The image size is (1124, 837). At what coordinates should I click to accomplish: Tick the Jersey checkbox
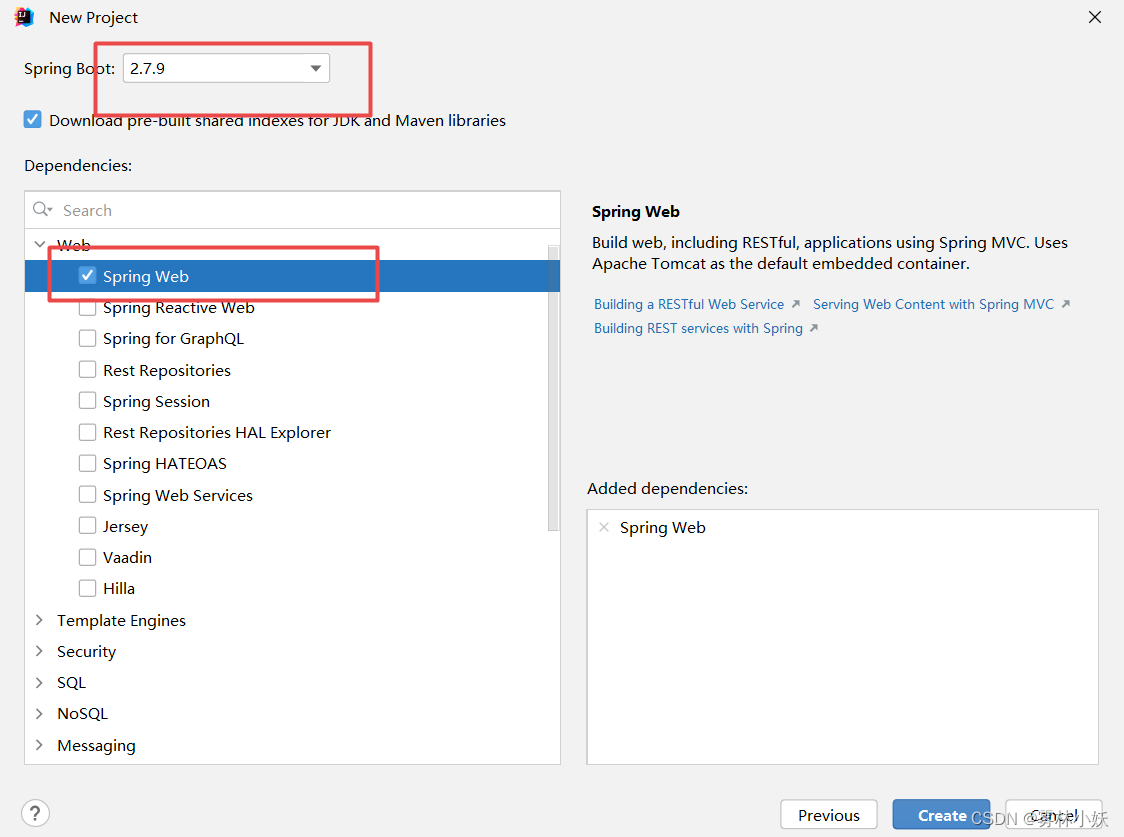pos(87,526)
